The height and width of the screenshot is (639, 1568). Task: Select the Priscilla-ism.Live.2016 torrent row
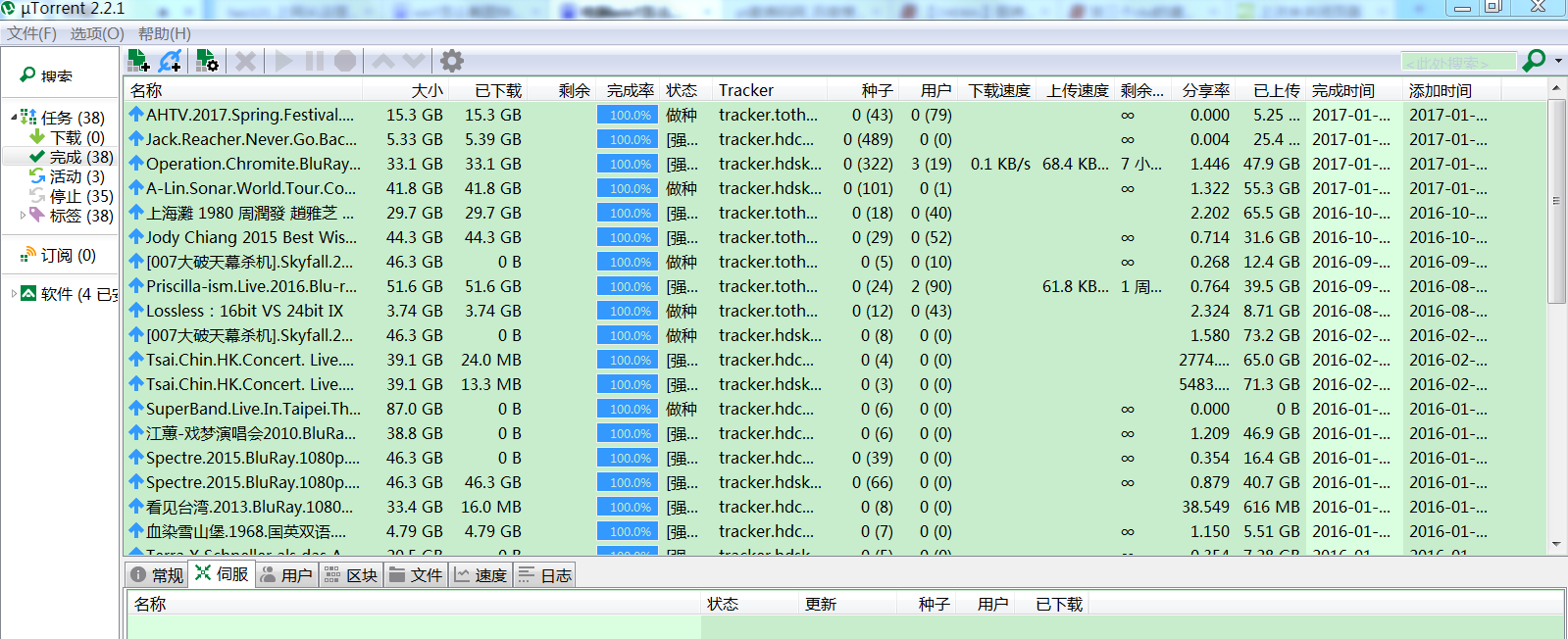point(835,286)
